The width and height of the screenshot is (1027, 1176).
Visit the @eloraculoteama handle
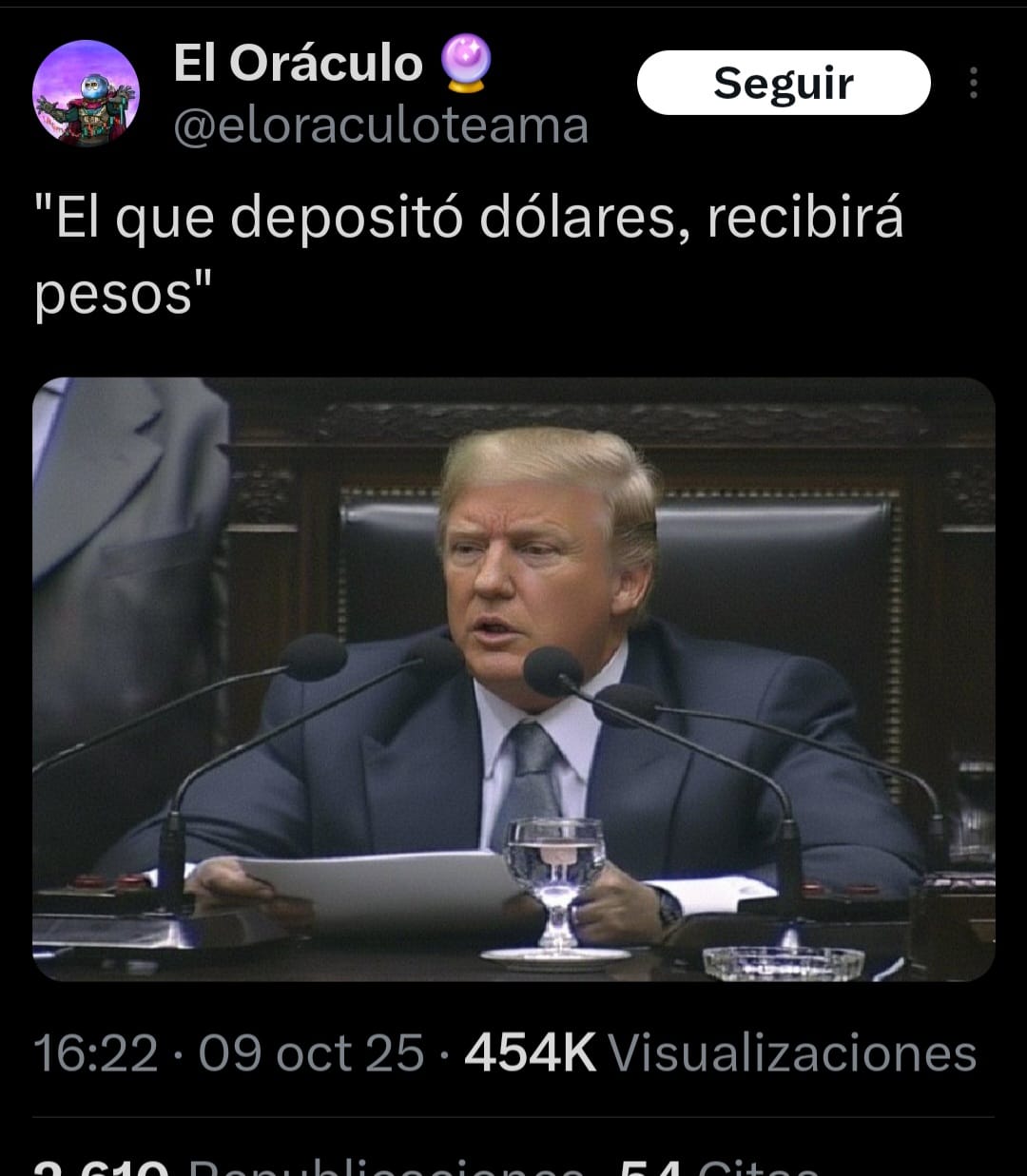click(x=380, y=126)
